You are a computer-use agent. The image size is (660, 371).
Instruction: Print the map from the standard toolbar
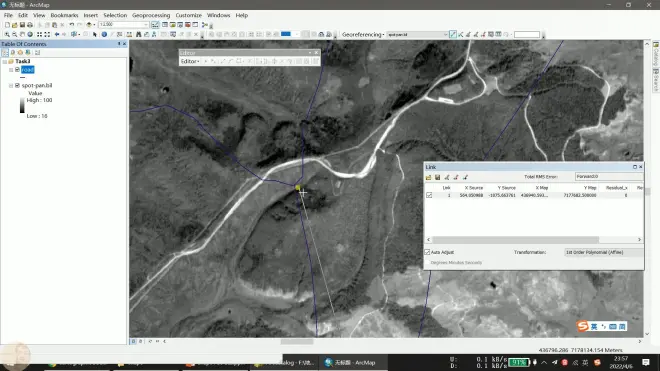(30, 25)
